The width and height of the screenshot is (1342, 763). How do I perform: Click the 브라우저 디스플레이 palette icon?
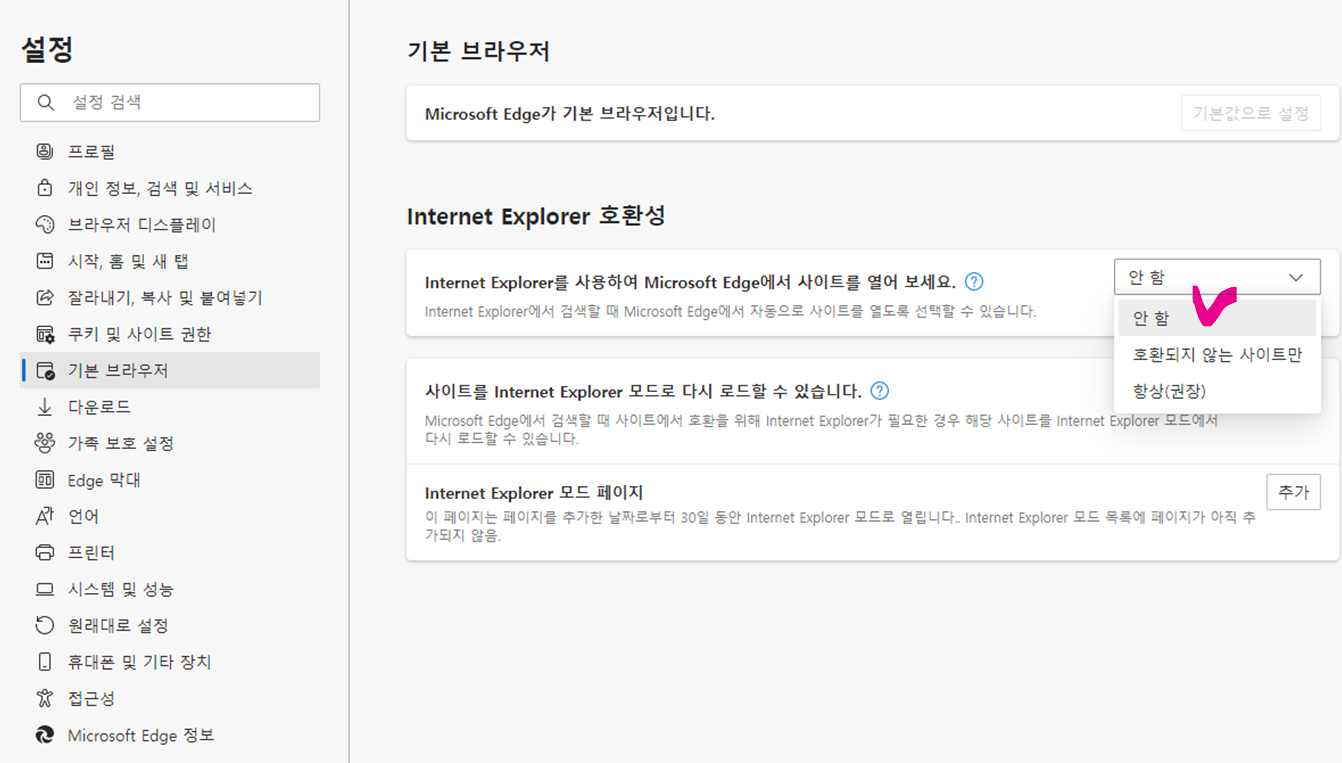tap(44, 224)
